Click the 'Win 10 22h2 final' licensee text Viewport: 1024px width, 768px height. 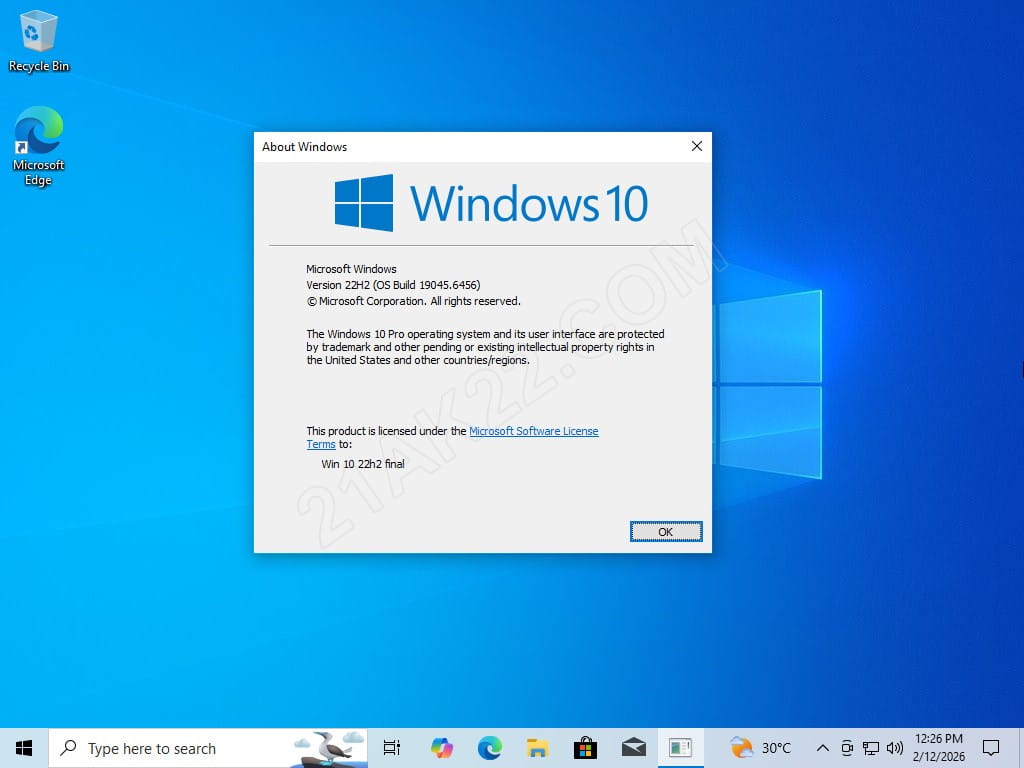363,464
